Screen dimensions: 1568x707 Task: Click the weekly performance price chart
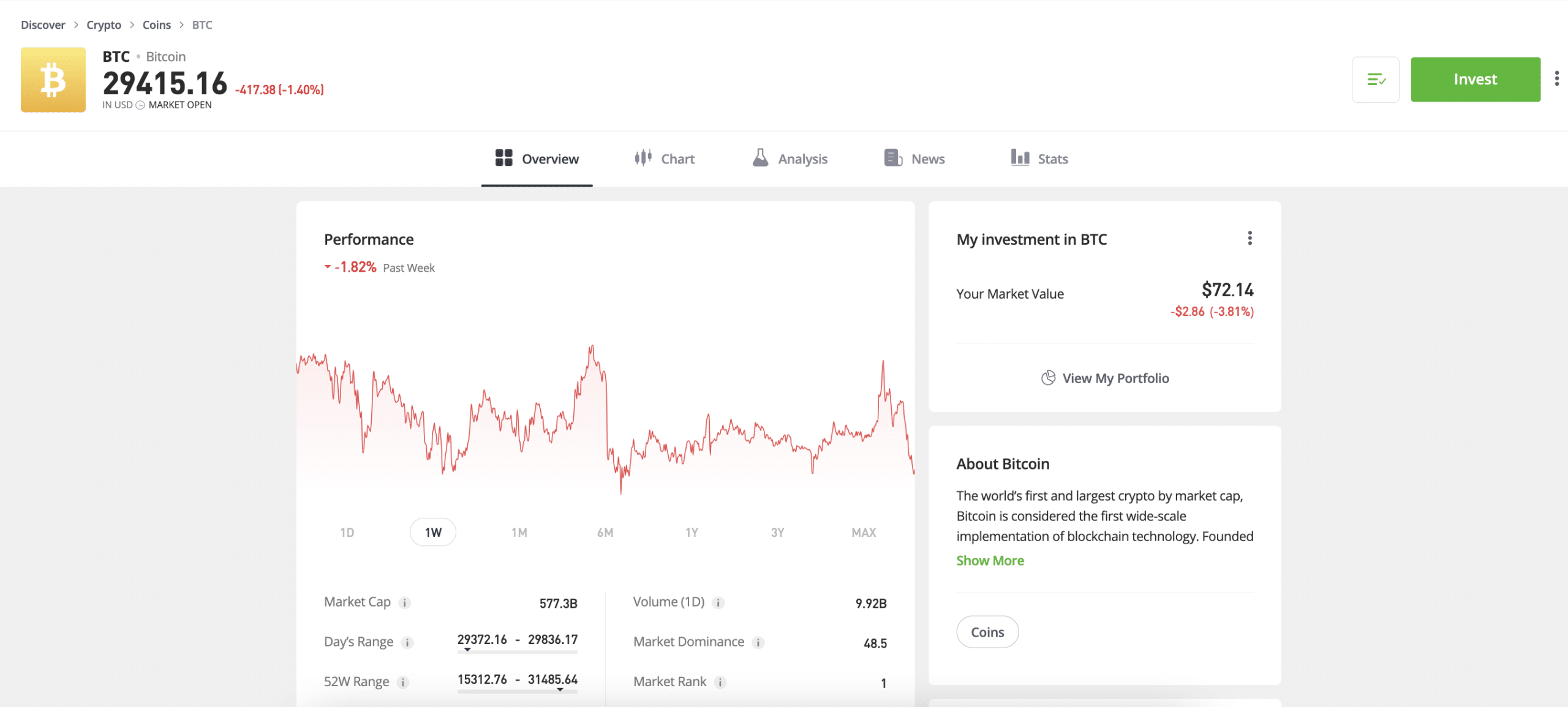tap(606, 419)
